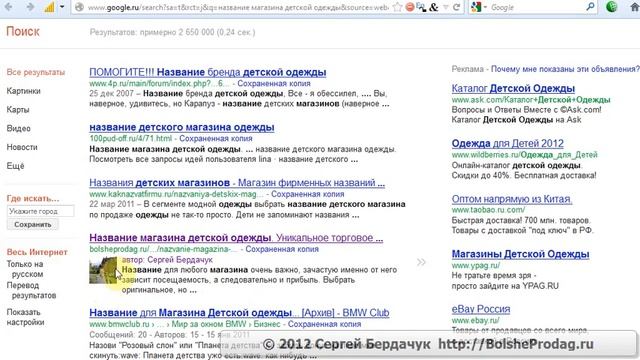Open cached copy of the 4p.ru result
This screenshot has width=640, height=360.
pos(274,83)
